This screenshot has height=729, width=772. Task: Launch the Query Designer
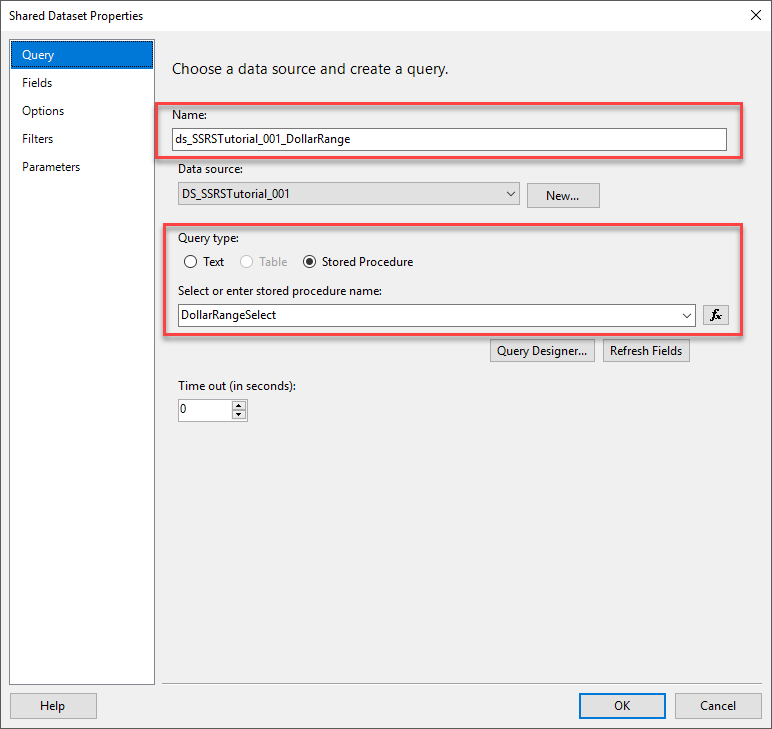[543, 351]
